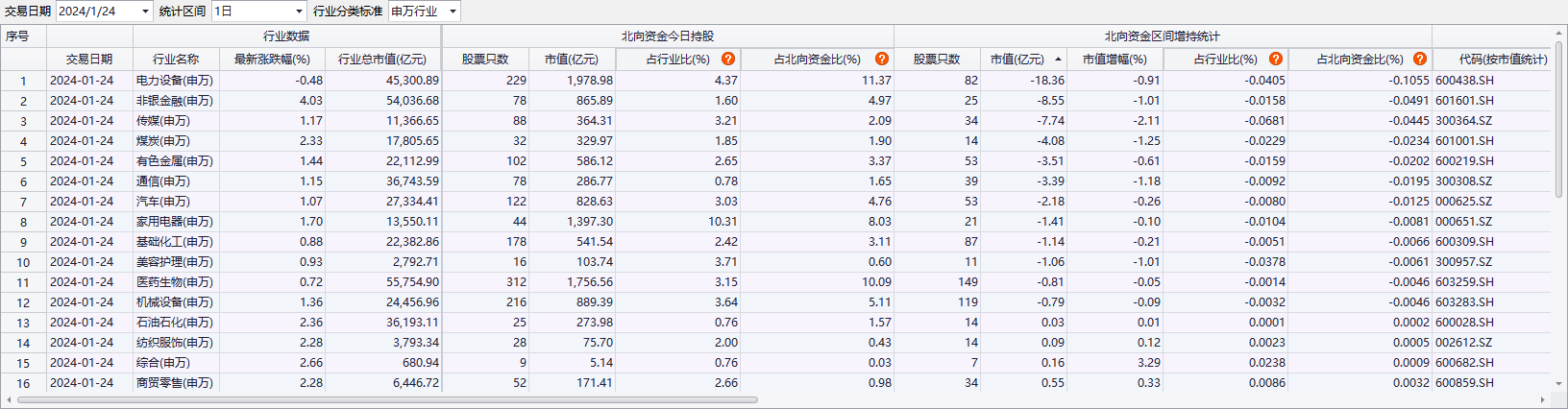Screen dimensions: 1568x409
Task: Click help icon beside interval 占行业比(%) column
Action: [x=1276, y=59]
